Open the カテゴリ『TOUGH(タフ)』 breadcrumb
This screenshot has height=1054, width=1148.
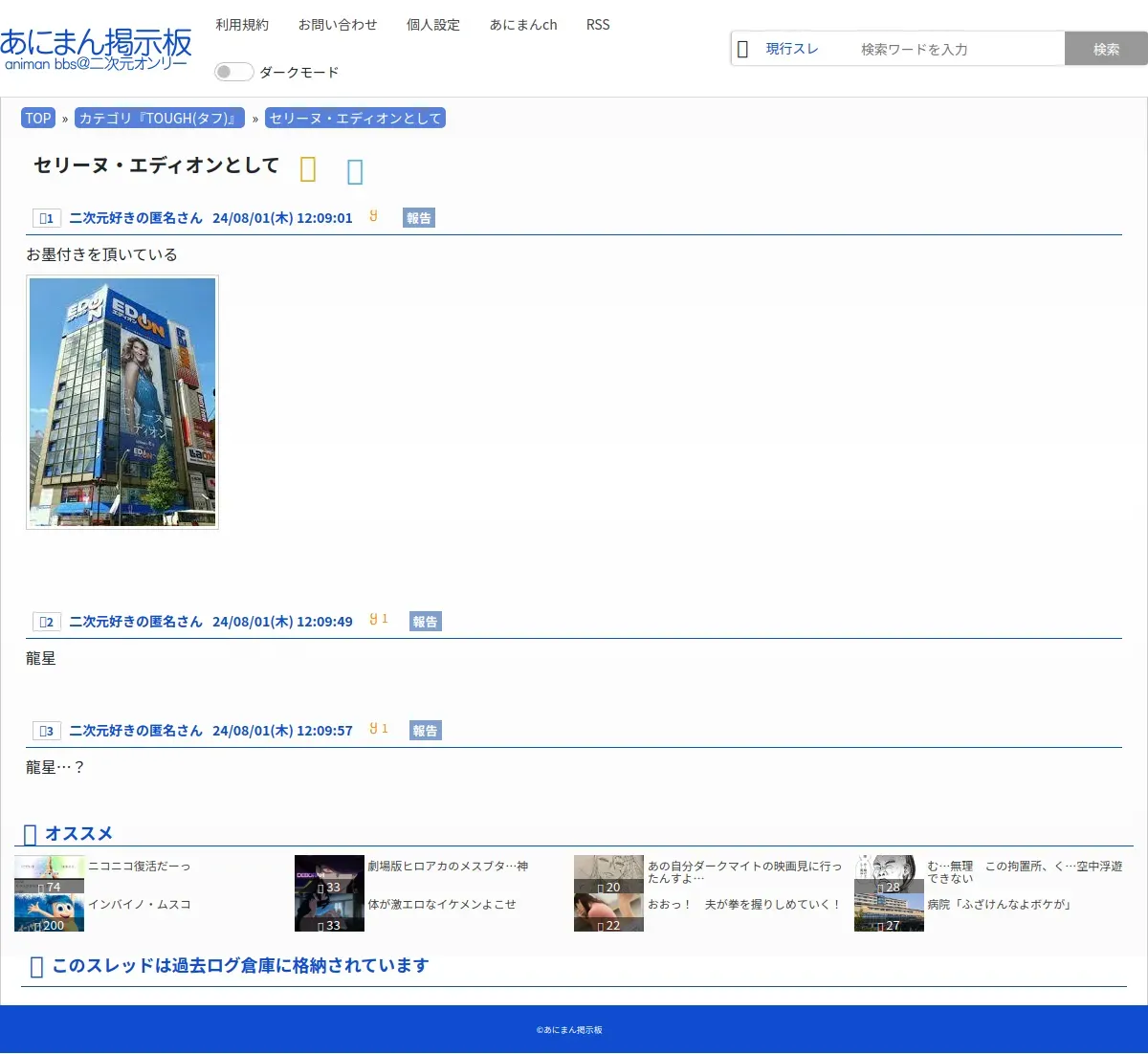160,118
